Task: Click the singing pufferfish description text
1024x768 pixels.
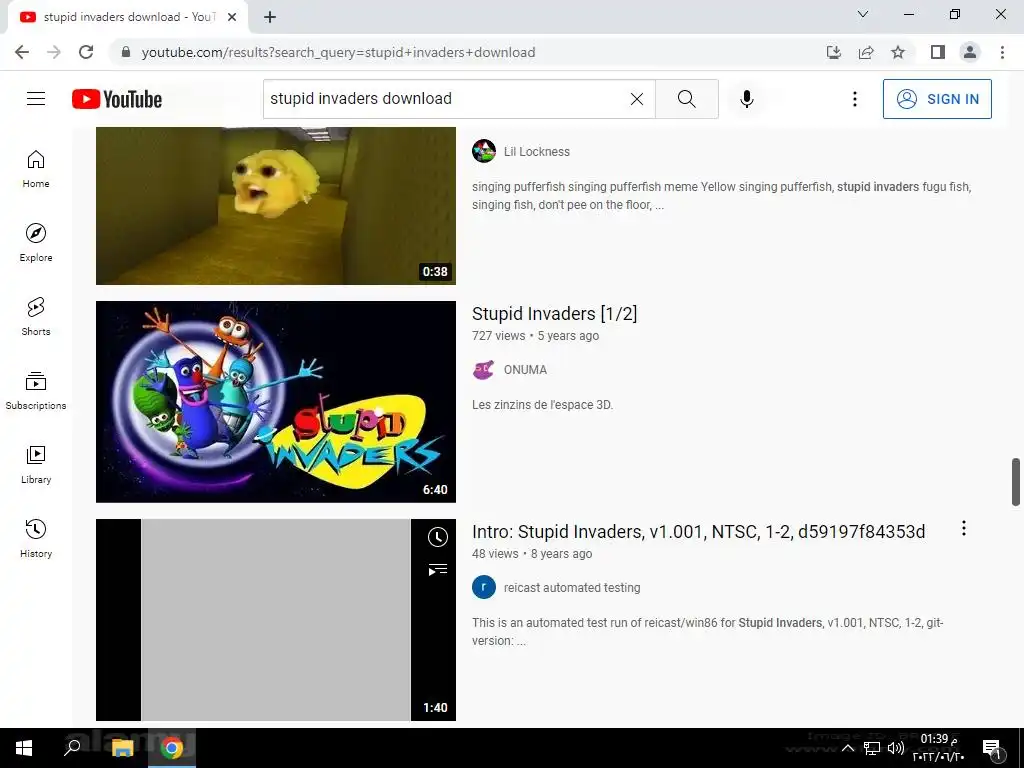Action: 722,196
